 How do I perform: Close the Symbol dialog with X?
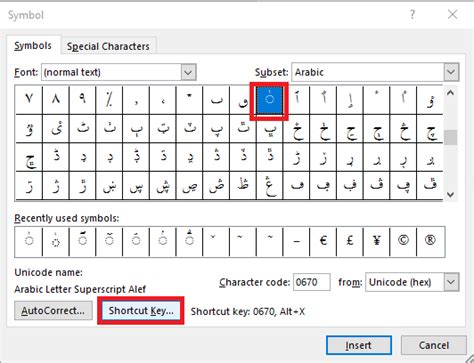(x=452, y=14)
